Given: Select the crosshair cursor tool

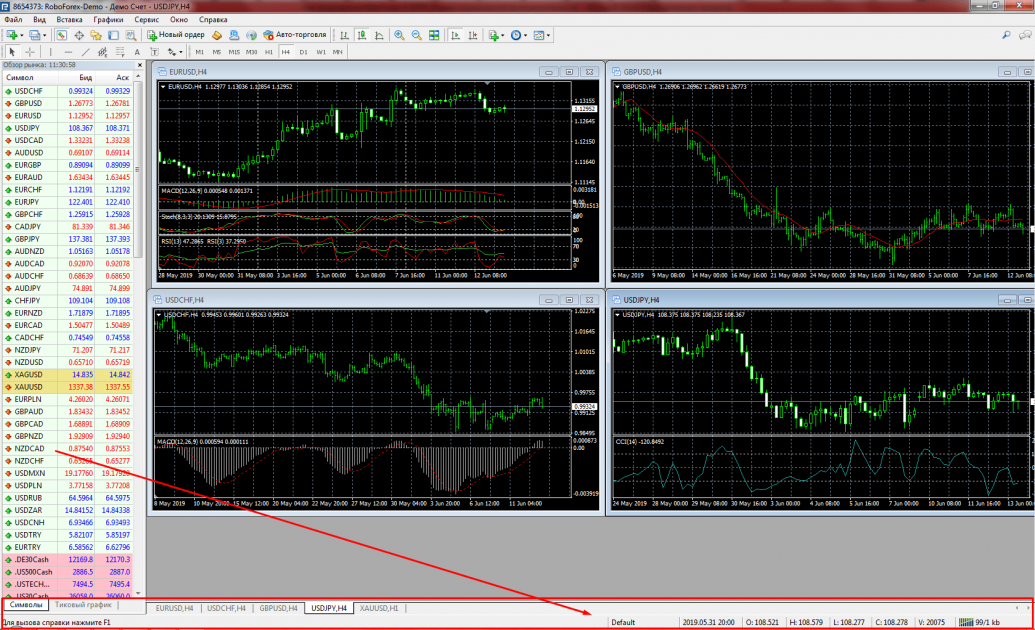Looking at the screenshot, I should click(x=30, y=51).
